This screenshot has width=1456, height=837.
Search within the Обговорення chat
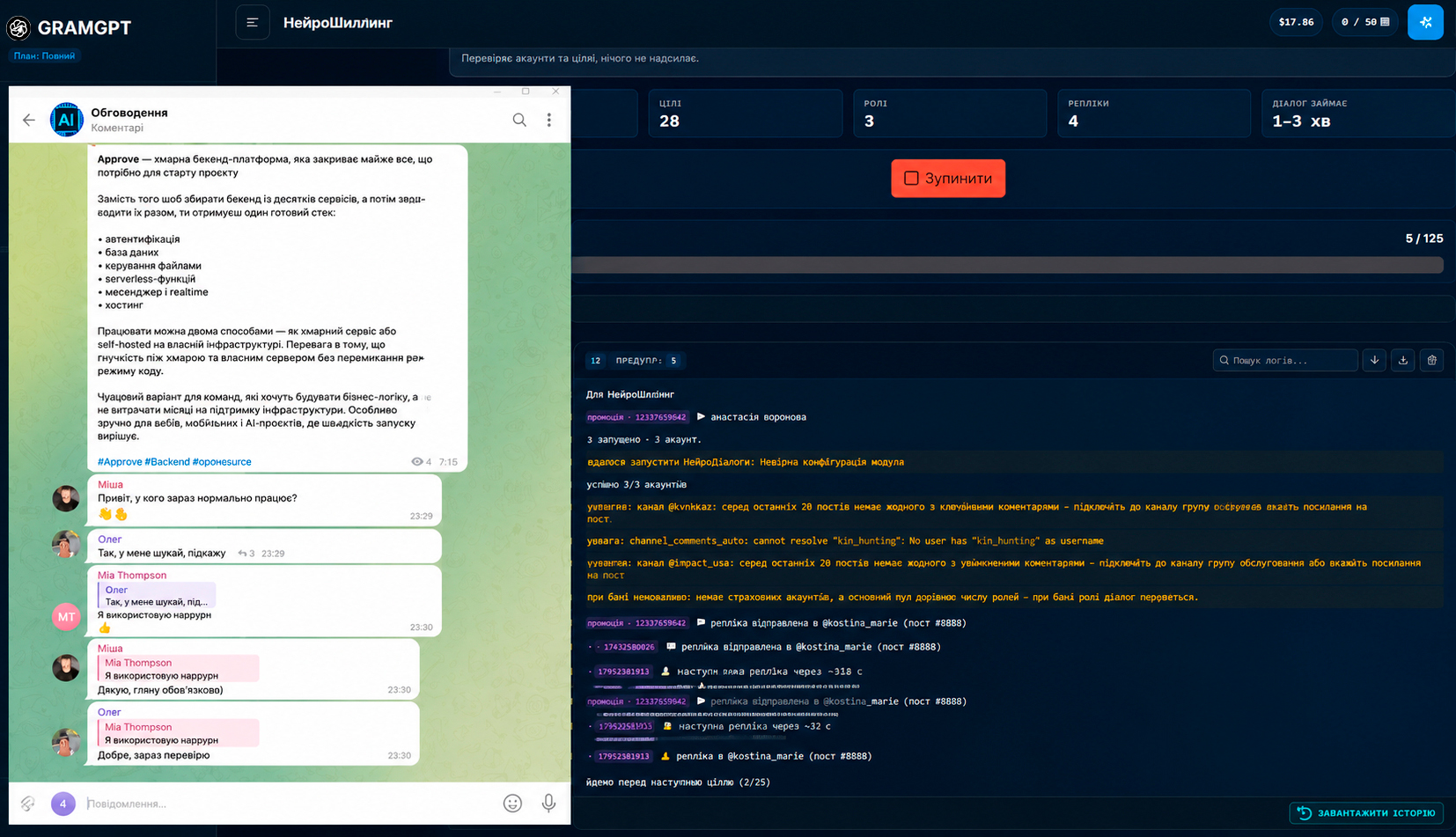pyautogui.click(x=519, y=120)
